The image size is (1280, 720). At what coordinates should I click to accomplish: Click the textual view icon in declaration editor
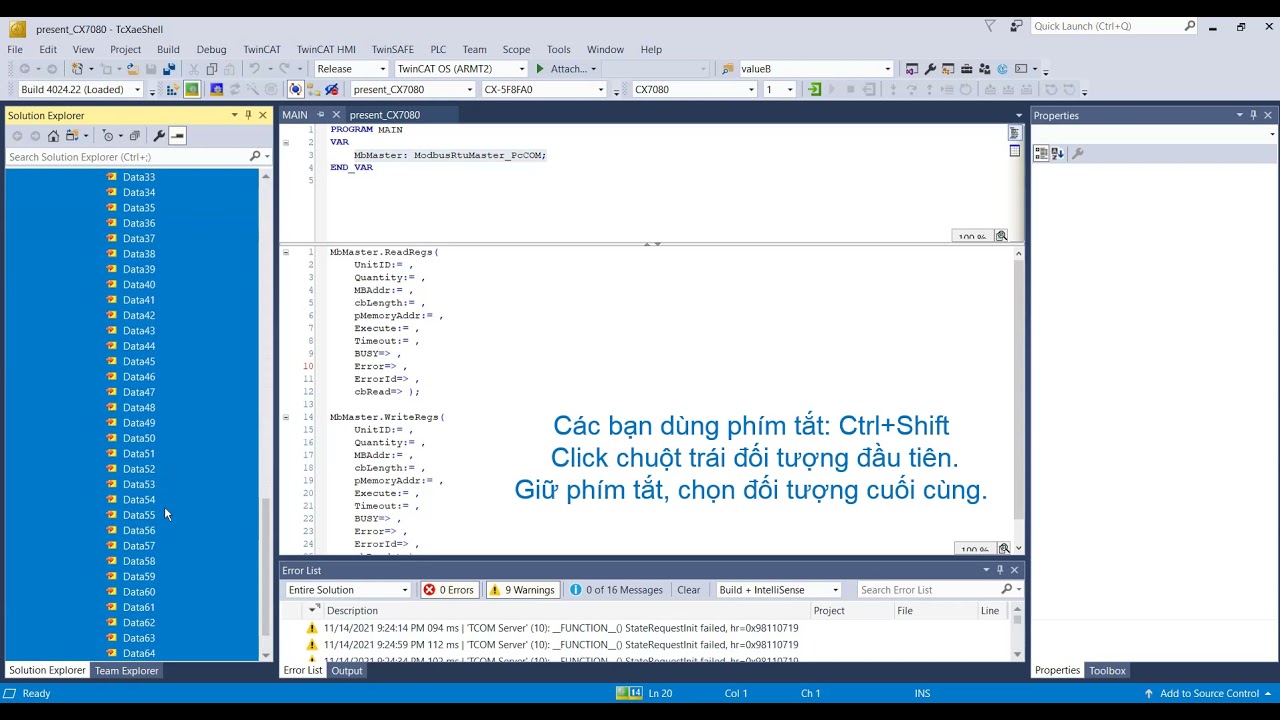pyautogui.click(x=1014, y=133)
